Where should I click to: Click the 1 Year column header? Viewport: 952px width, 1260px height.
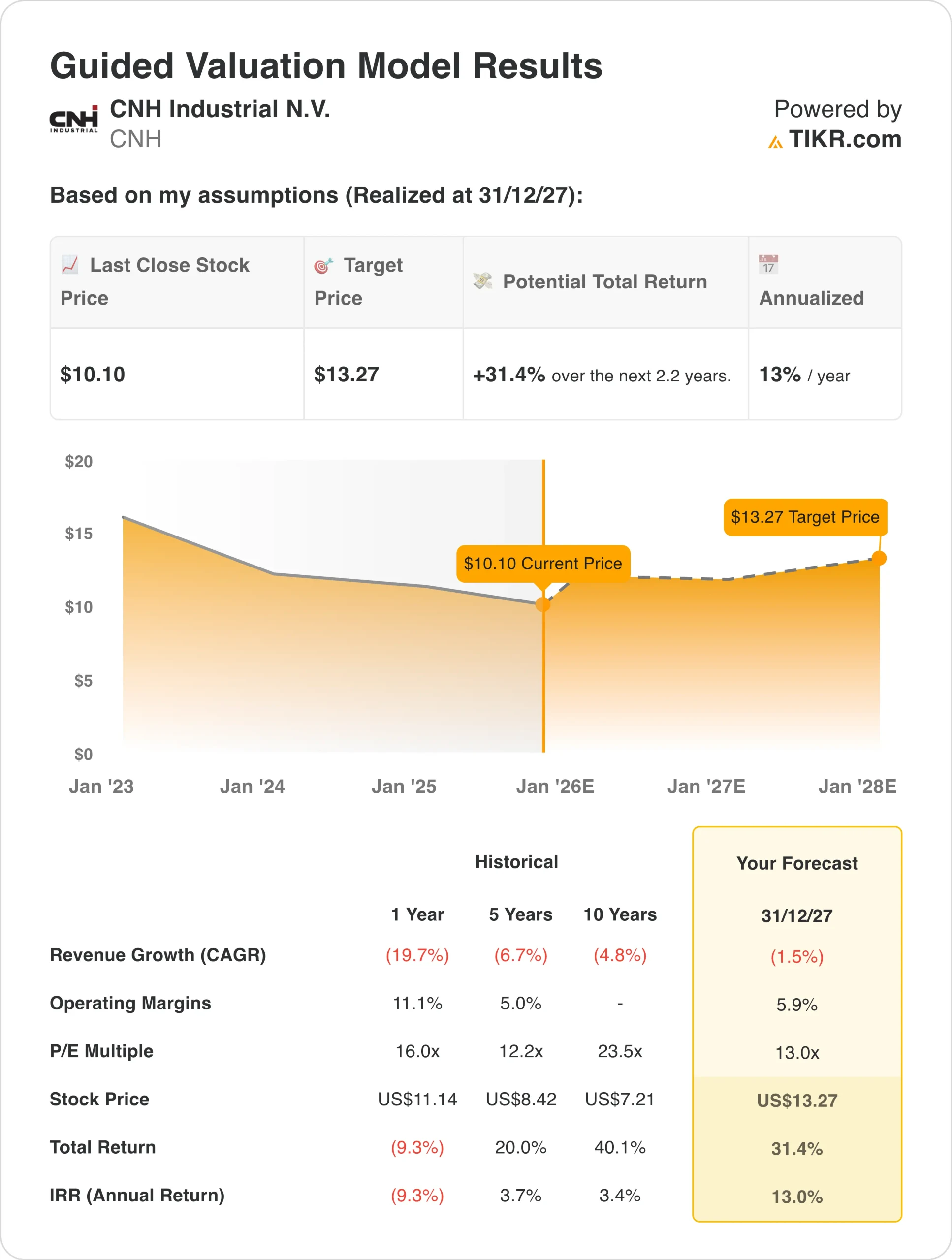(417, 915)
